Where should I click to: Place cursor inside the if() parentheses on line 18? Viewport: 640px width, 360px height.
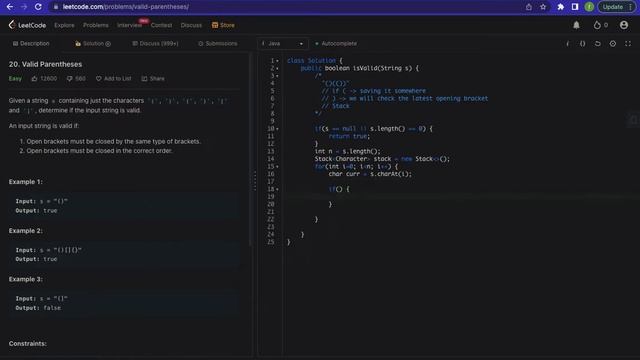point(338,189)
